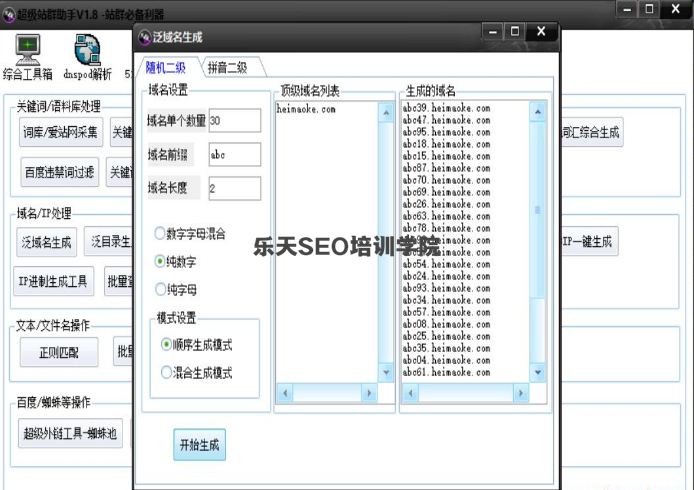This screenshot has height=490, width=694.
Task: Select abc93.heimaoke.com in generated list
Action: point(447,288)
